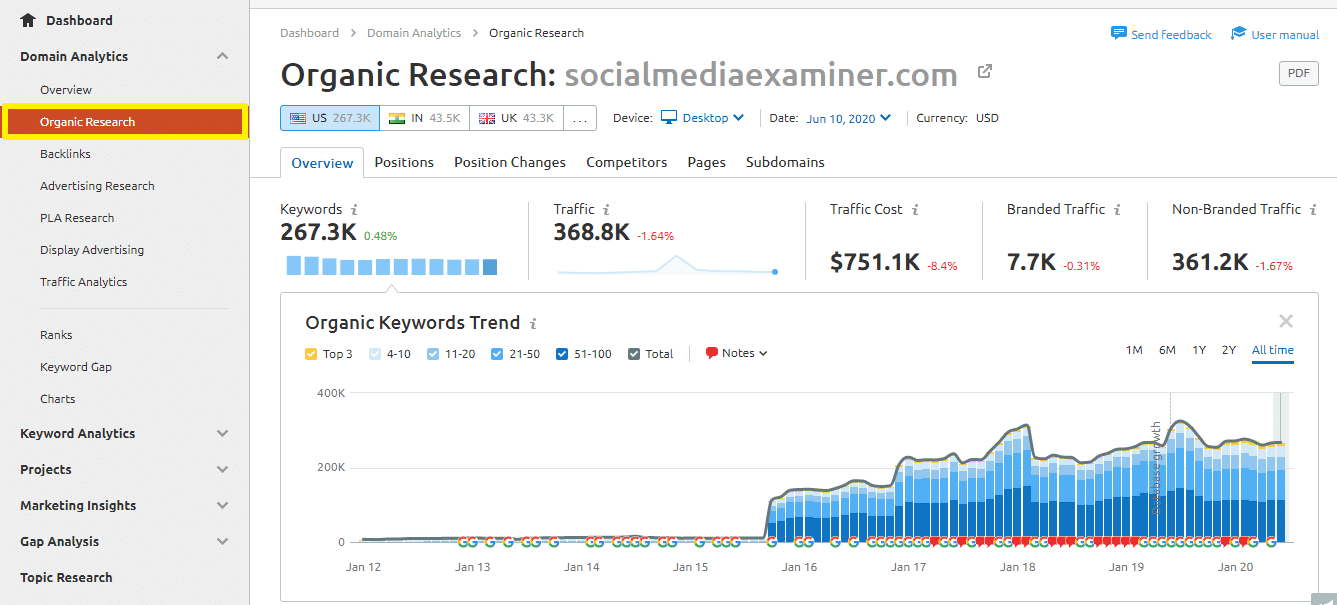1337x605 pixels.
Task: Open Charts in the sidebar
Action: [x=58, y=399]
